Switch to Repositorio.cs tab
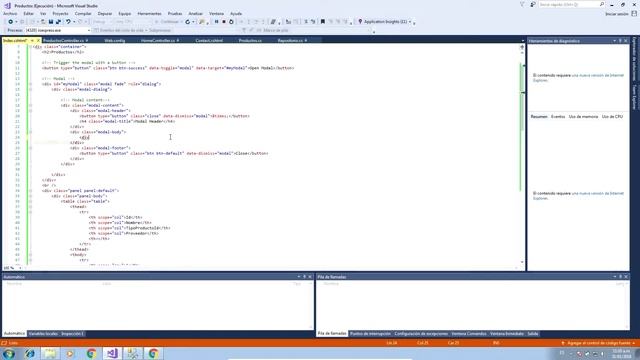This screenshot has width=640, height=360. [290, 40]
